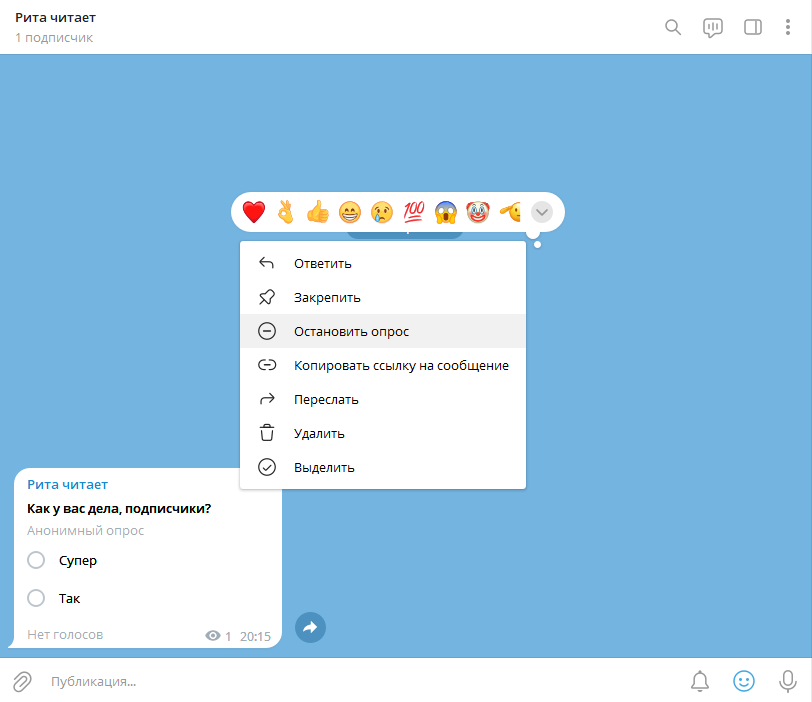Open the channel discussion comments icon
Screen dimensions: 812x702
coord(713,27)
